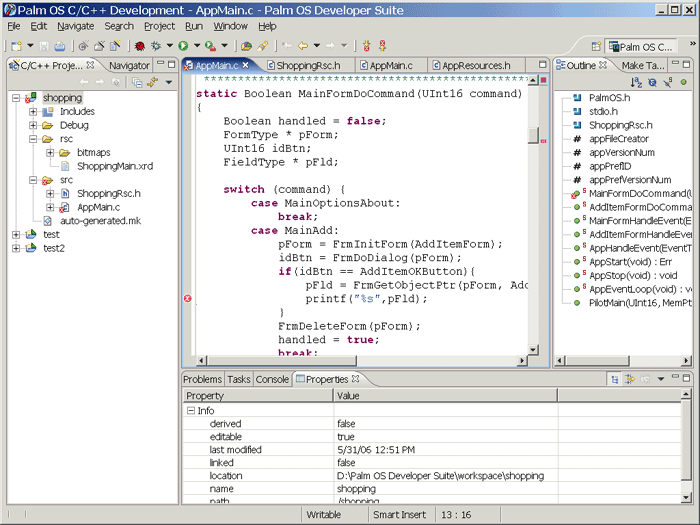The image size is (700, 525).
Task: Select the Palm OS C perspective button
Action: (x=641, y=46)
